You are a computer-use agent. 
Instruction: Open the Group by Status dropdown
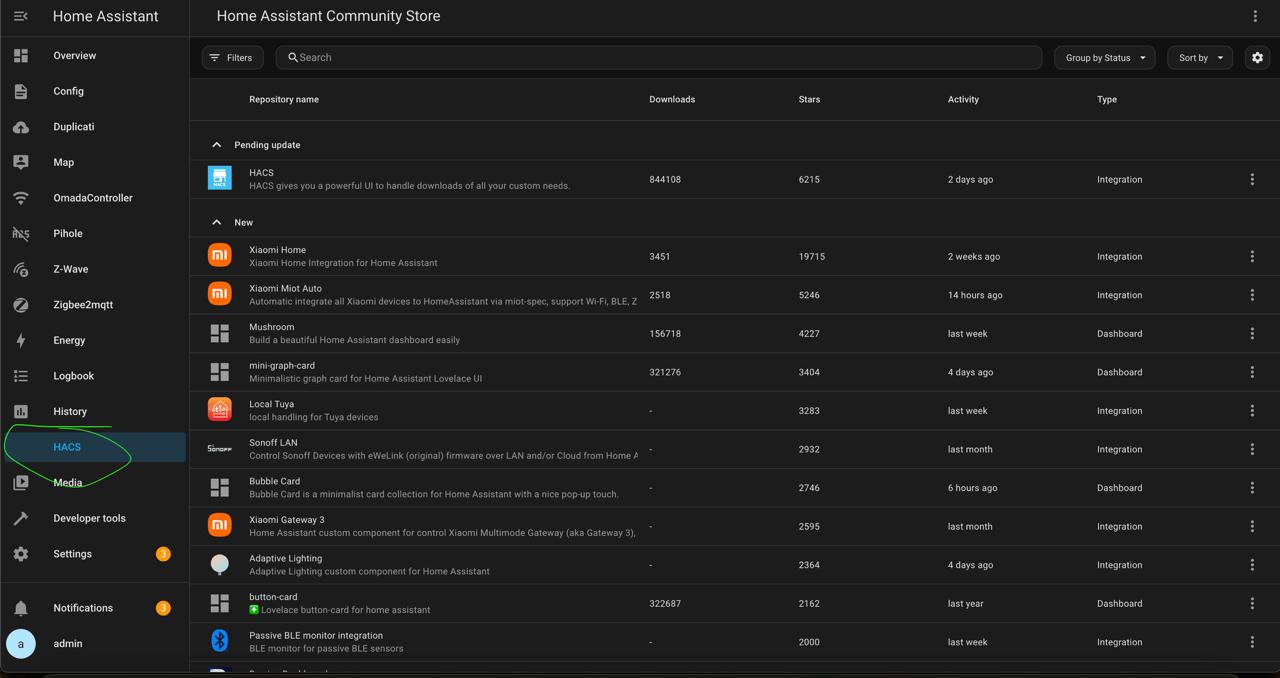(1104, 58)
